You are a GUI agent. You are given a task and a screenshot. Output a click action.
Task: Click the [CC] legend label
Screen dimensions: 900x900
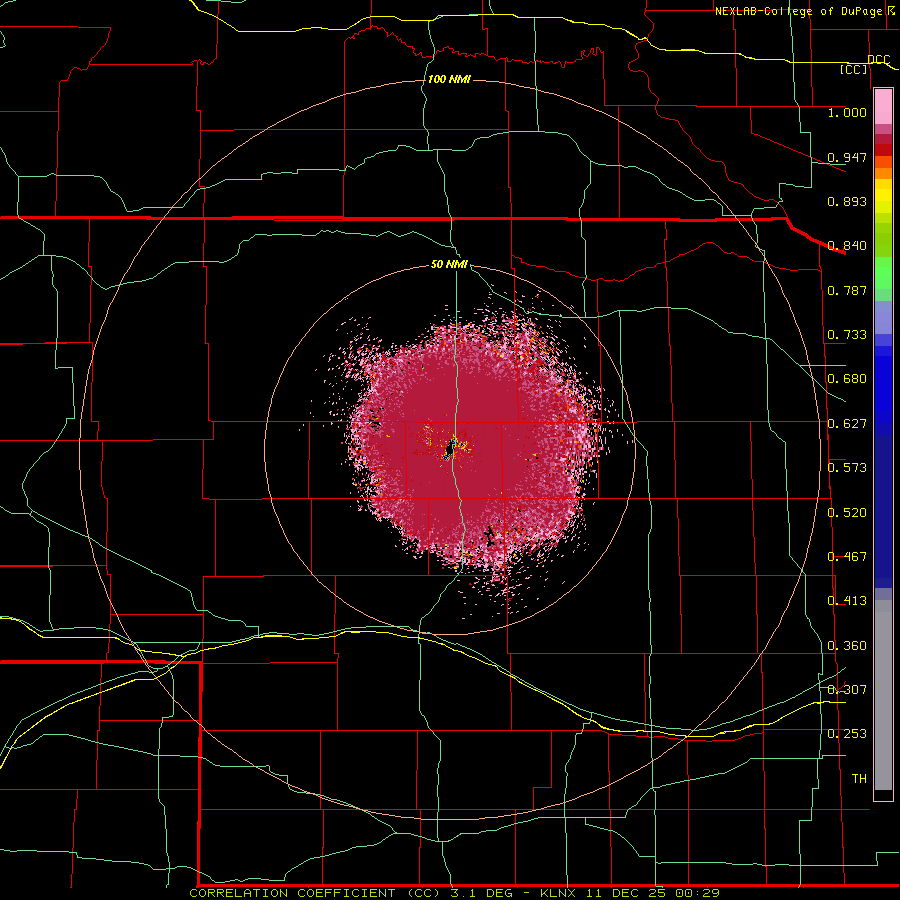853,70
